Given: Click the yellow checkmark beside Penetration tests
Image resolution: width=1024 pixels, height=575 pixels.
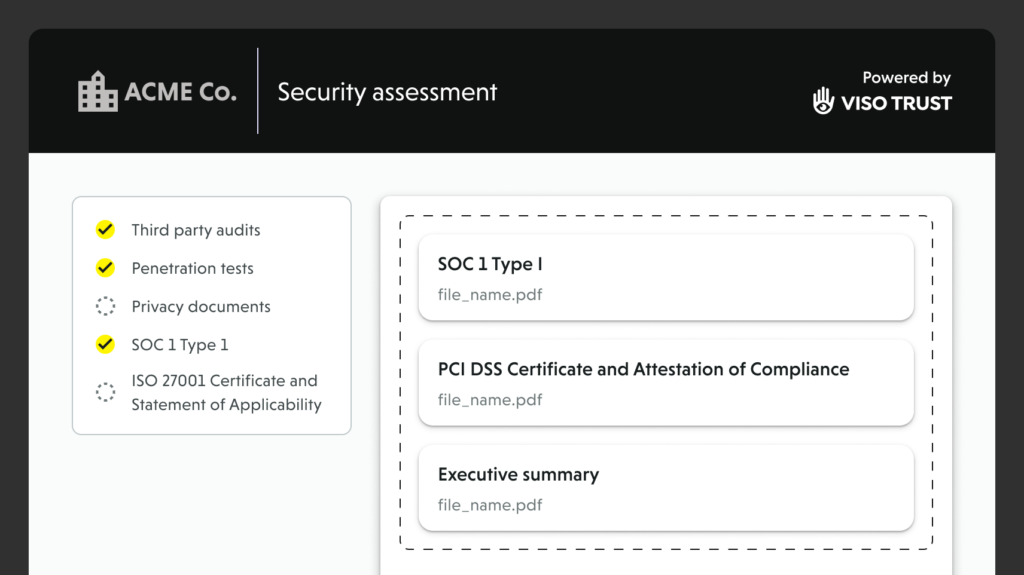Looking at the screenshot, I should (105, 268).
